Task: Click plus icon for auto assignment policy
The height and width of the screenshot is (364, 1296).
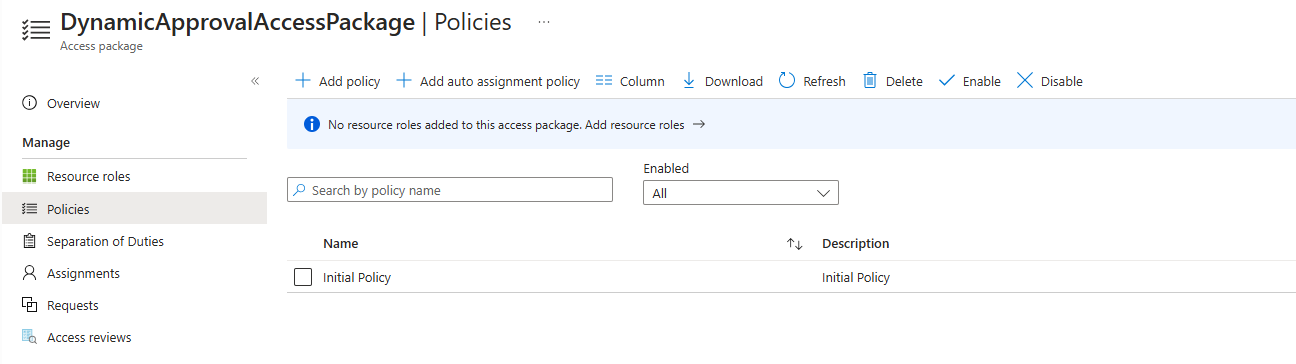Action: point(404,81)
